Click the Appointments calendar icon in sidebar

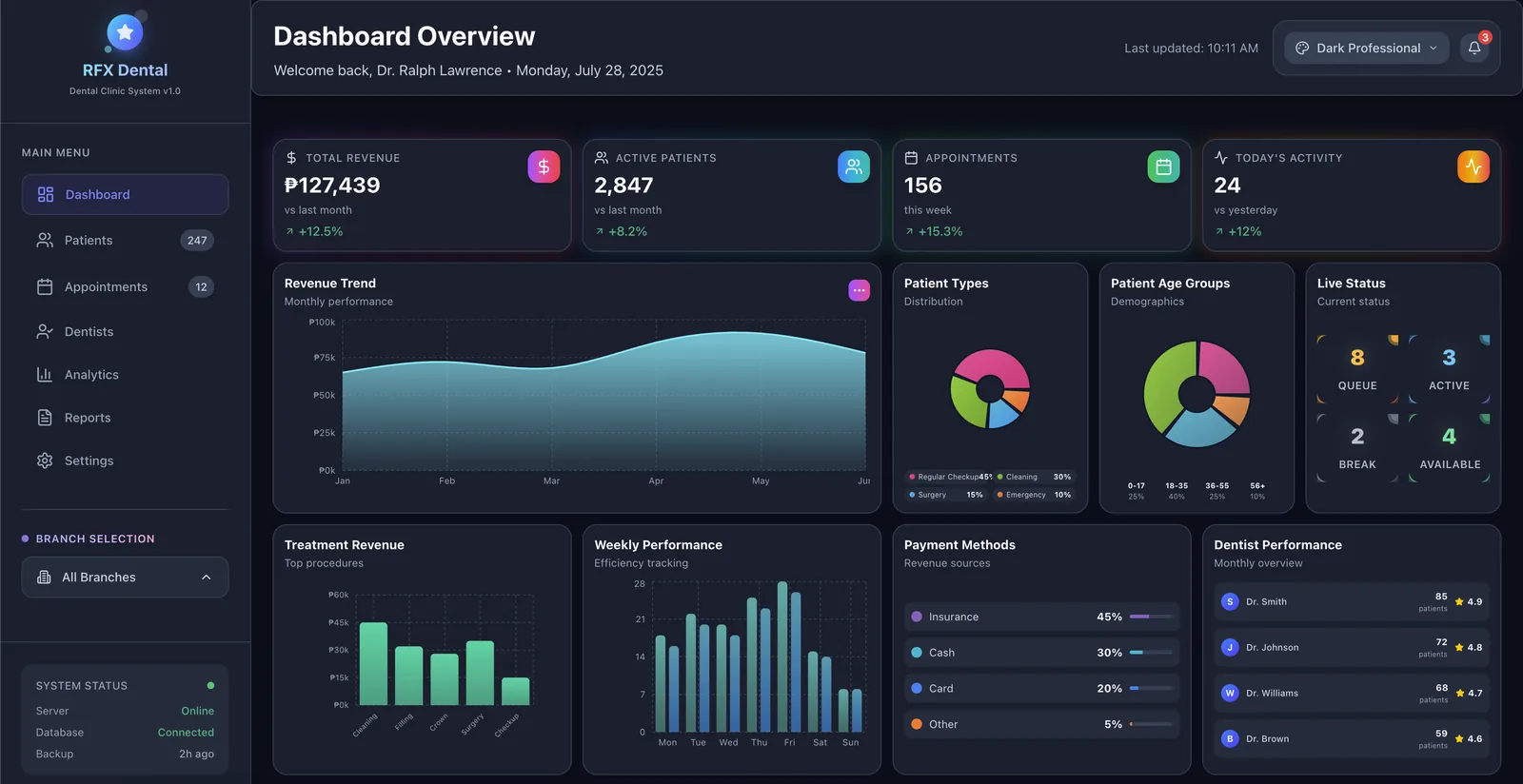pyautogui.click(x=45, y=287)
